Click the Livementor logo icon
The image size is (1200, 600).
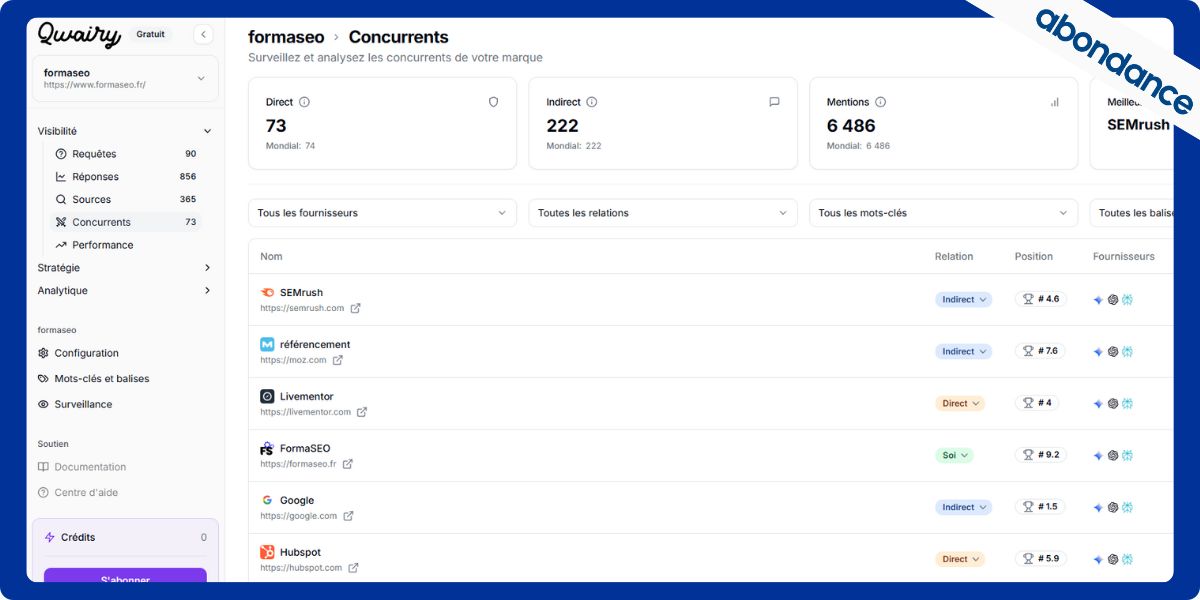pyautogui.click(x=267, y=396)
